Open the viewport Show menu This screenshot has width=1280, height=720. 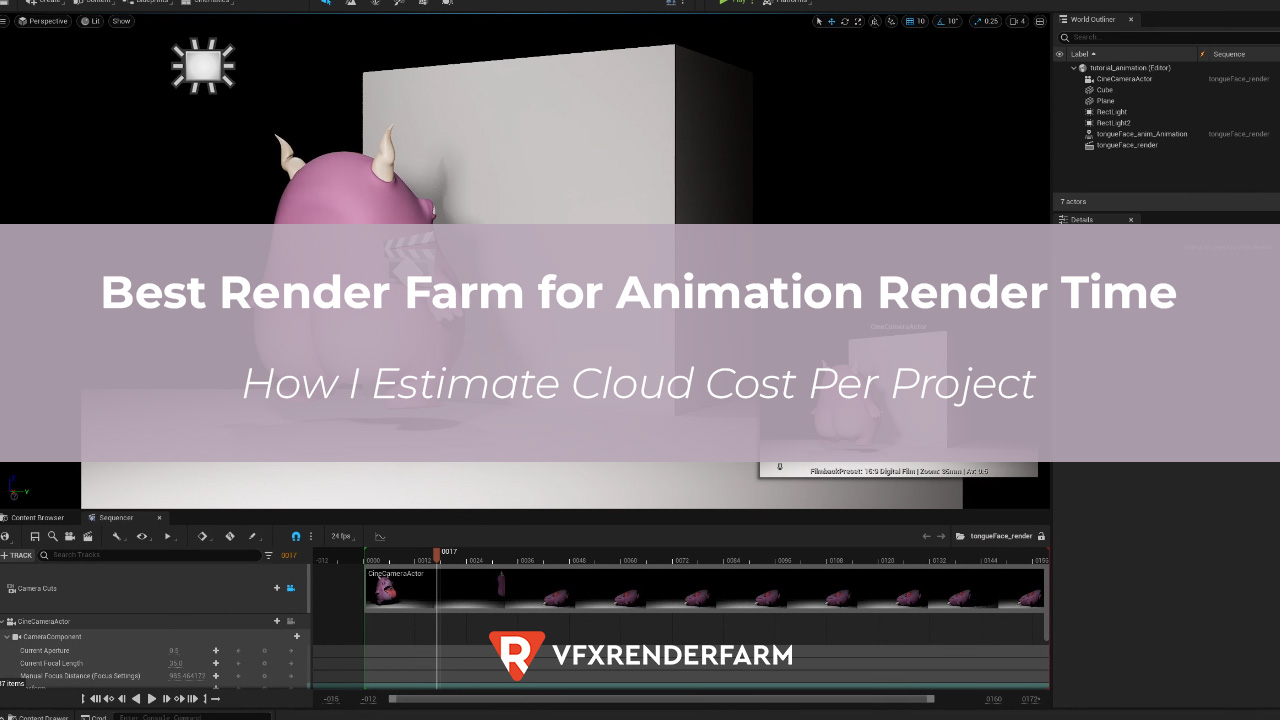click(x=121, y=21)
